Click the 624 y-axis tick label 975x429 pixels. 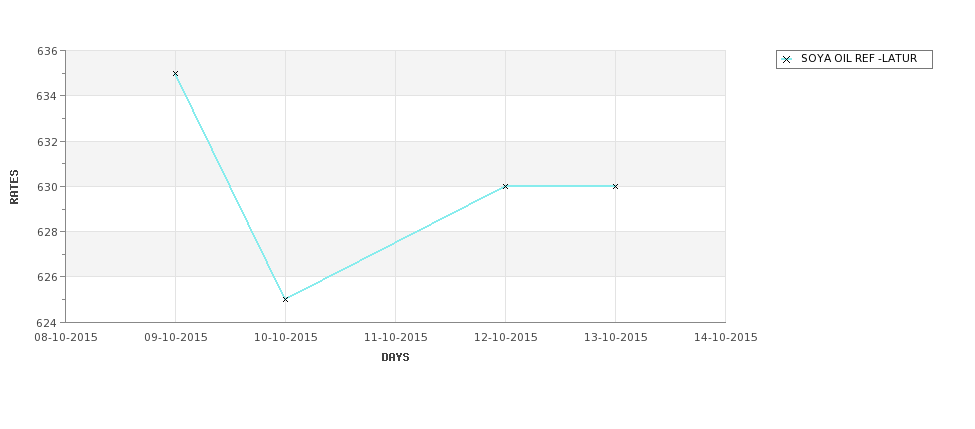(47, 323)
